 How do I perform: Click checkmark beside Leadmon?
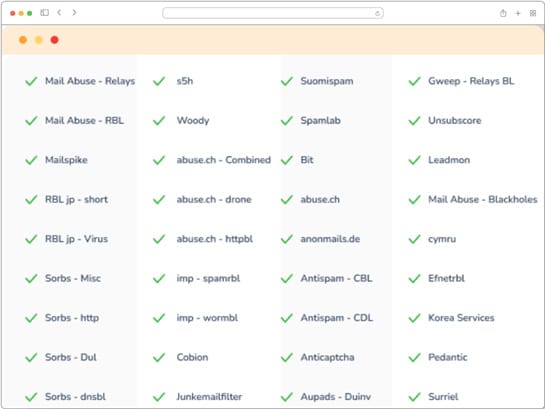415,160
